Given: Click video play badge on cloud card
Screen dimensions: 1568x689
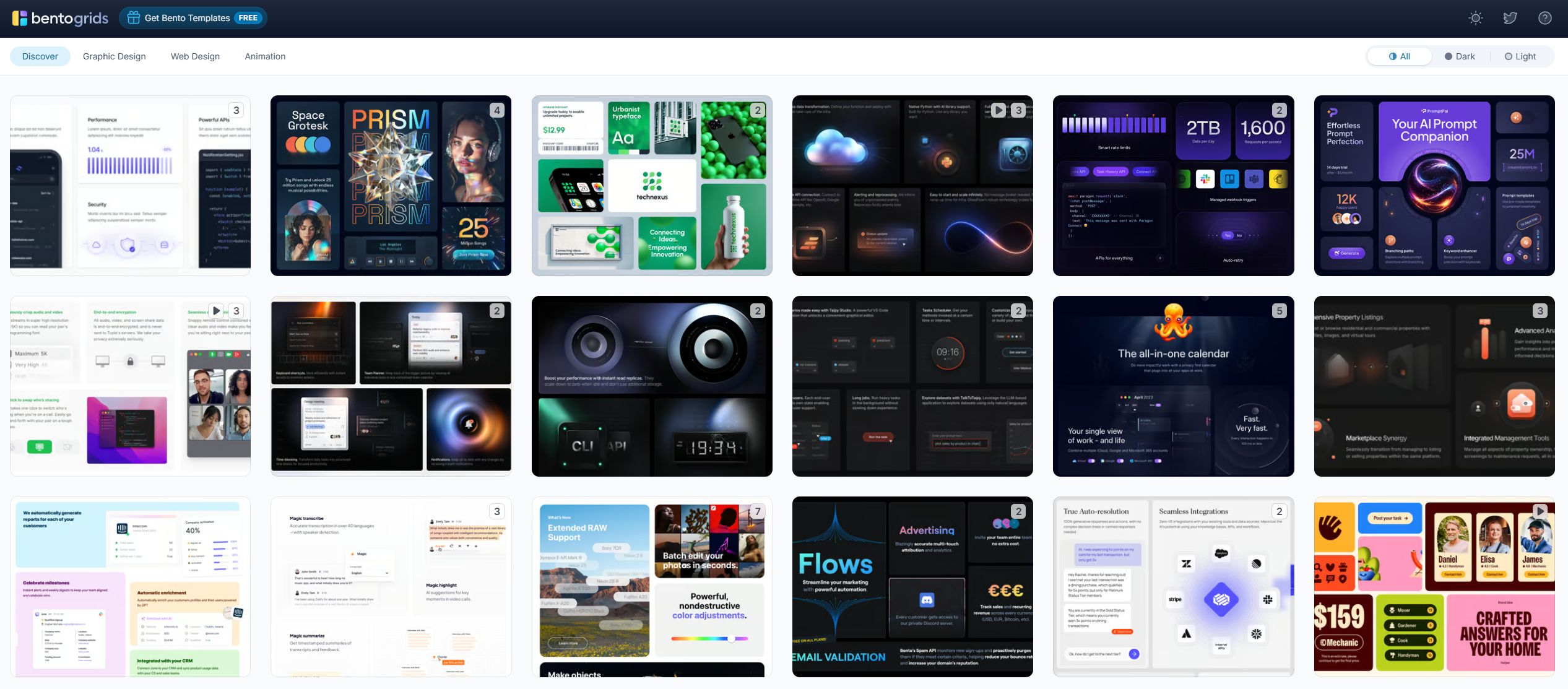Looking at the screenshot, I should click(998, 110).
